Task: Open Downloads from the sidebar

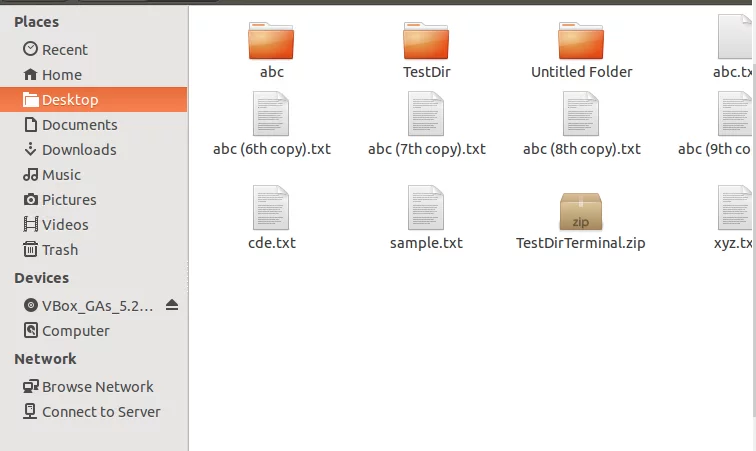Action: (x=79, y=149)
